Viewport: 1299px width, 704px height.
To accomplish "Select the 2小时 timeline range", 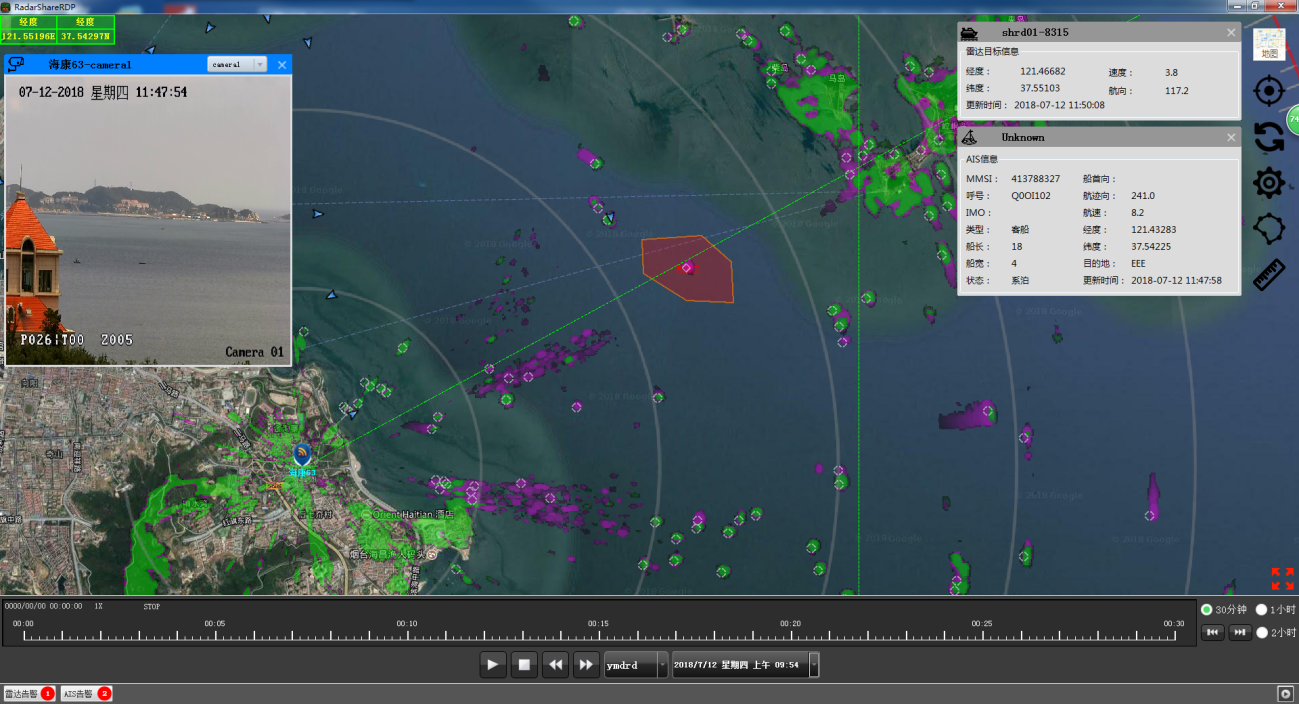I will tap(1262, 632).
